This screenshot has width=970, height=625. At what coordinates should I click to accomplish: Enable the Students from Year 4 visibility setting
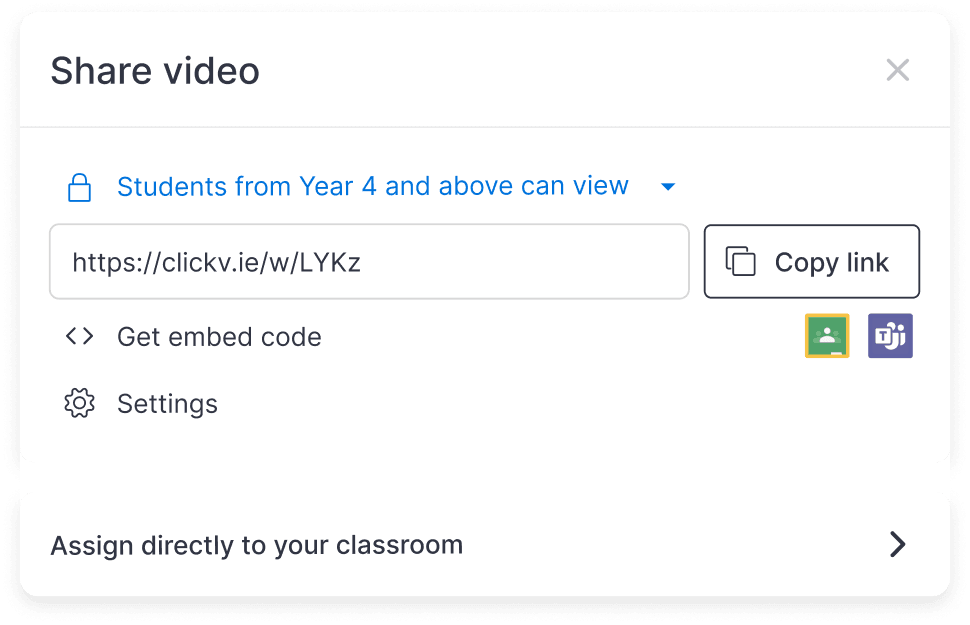coord(372,186)
